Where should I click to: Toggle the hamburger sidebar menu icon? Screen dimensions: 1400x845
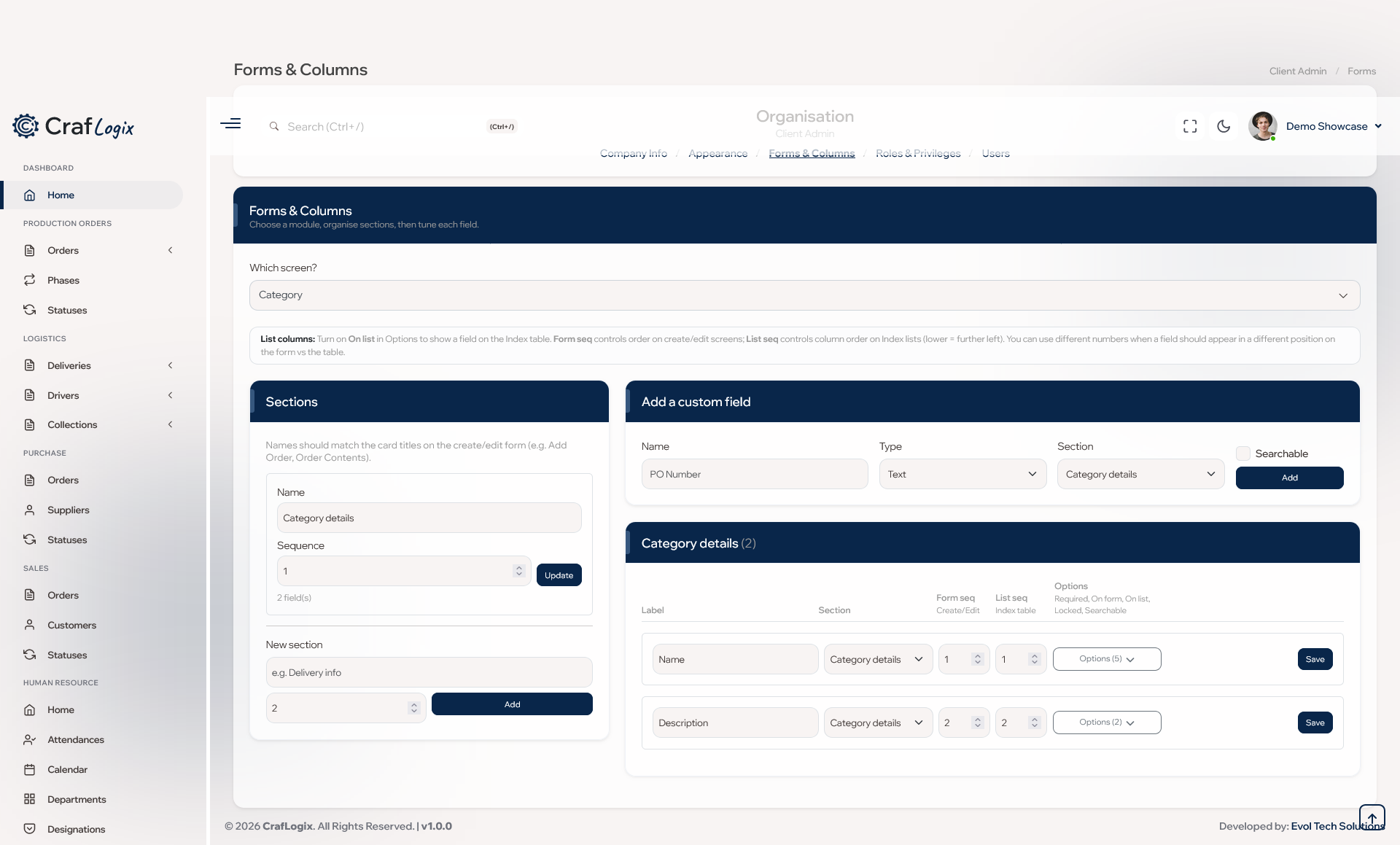[x=230, y=124]
